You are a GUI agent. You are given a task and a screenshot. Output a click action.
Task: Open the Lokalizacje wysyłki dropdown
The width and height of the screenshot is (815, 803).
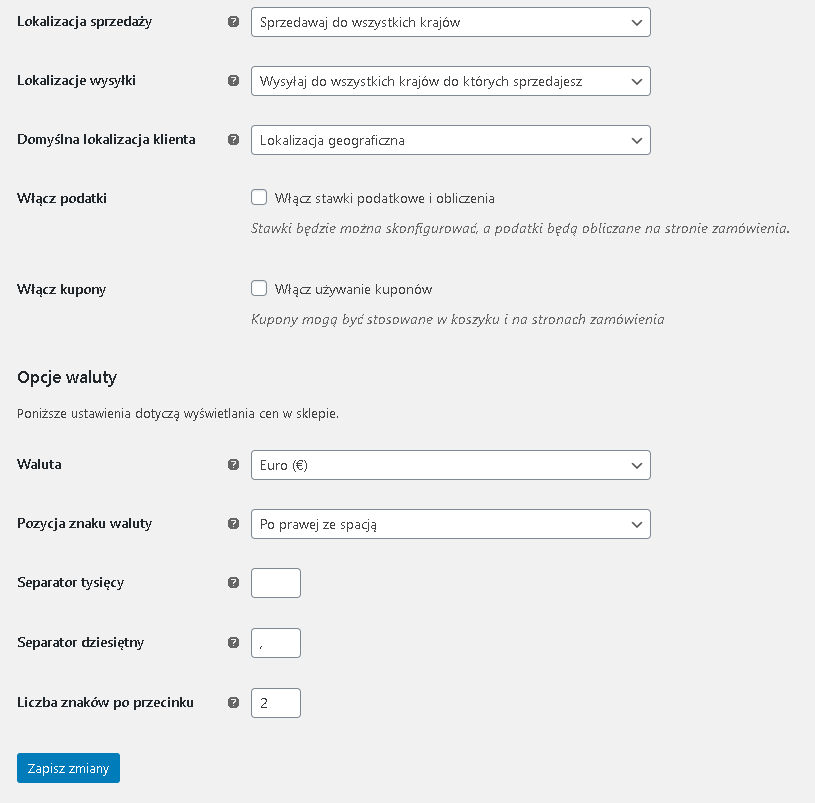(451, 81)
